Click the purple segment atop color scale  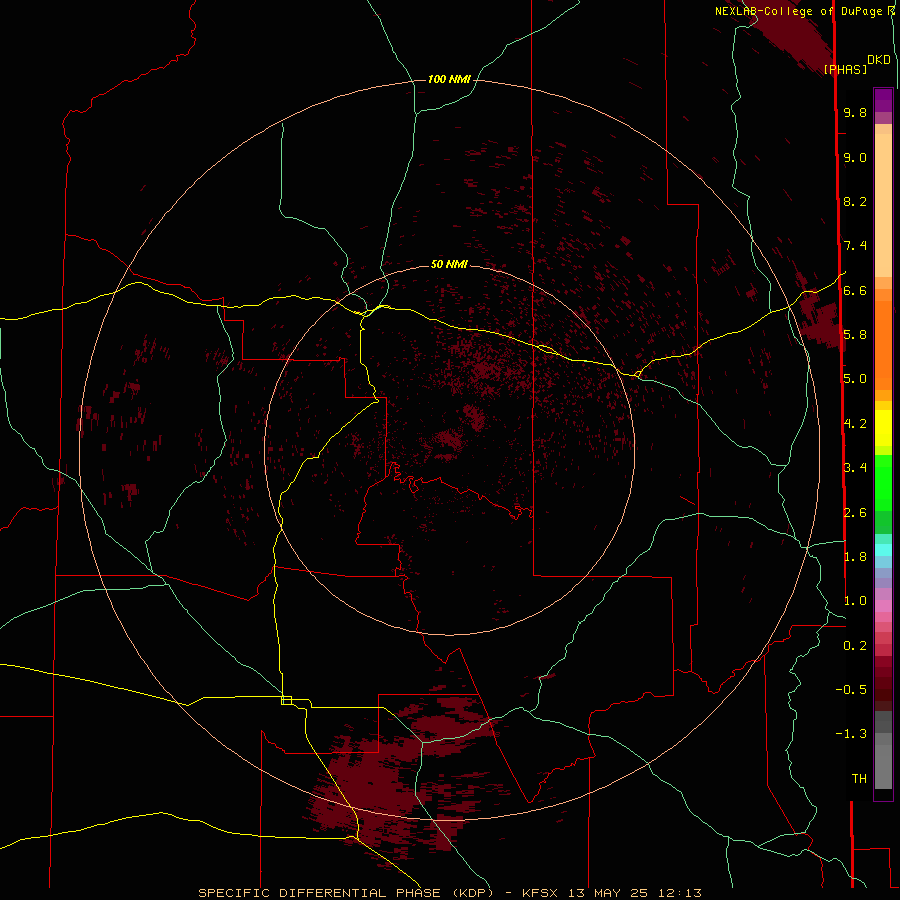point(883,99)
